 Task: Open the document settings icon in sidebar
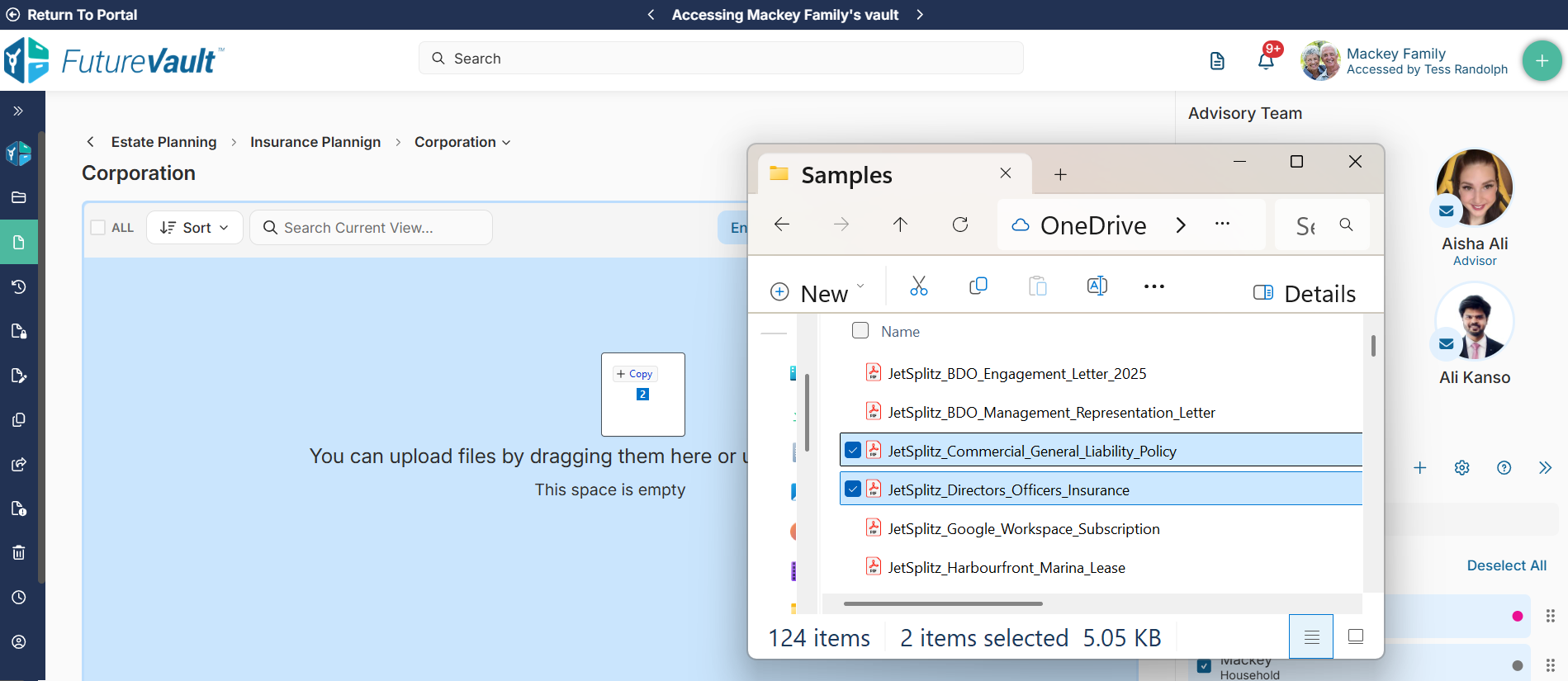[18, 508]
